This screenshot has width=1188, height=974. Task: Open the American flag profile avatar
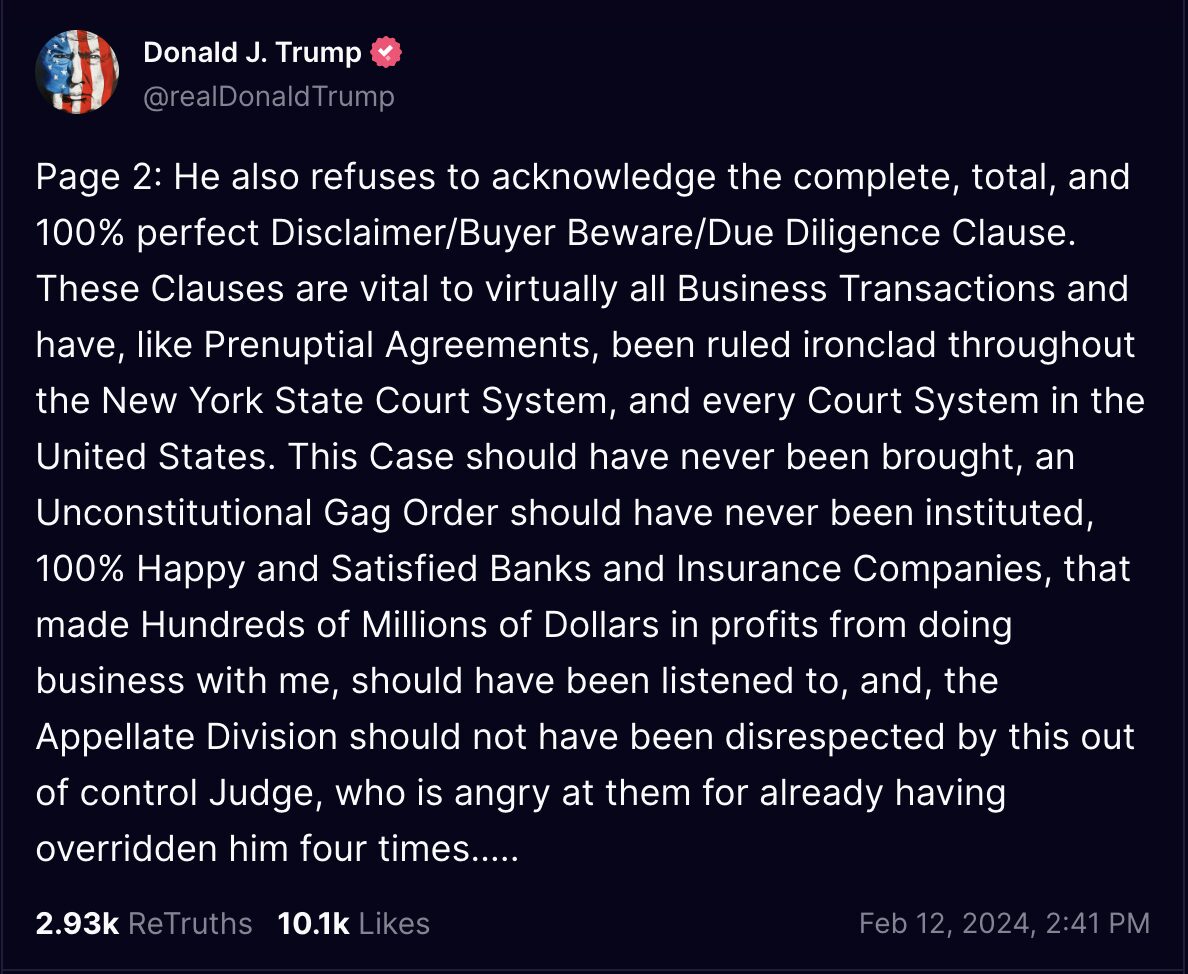pos(77,72)
